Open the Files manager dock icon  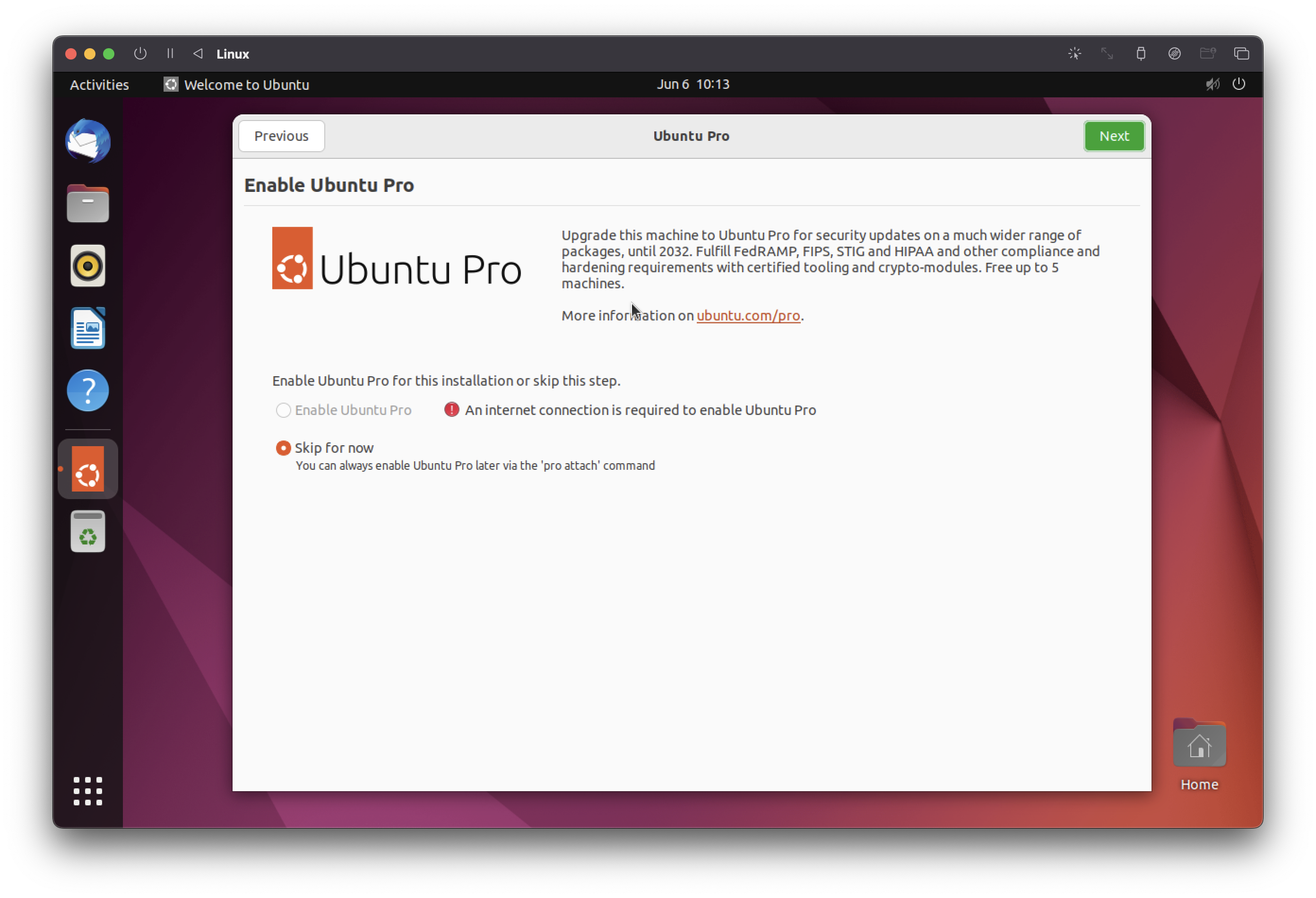pos(88,204)
